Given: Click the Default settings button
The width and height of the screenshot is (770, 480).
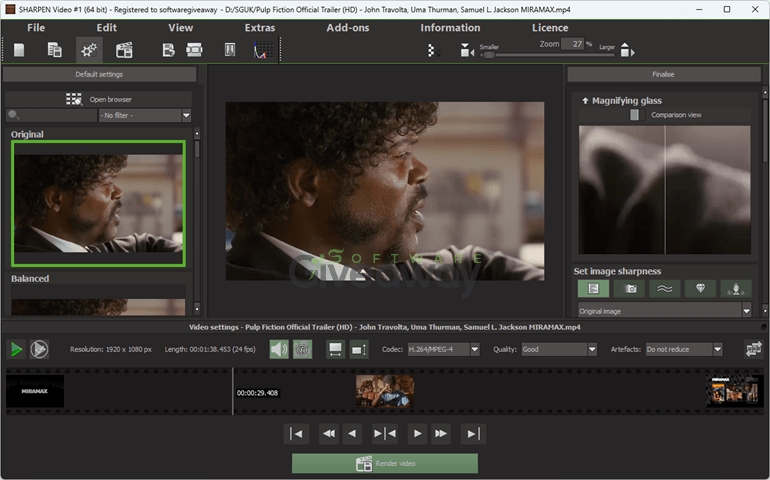Looking at the screenshot, I should tap(99, 74).
